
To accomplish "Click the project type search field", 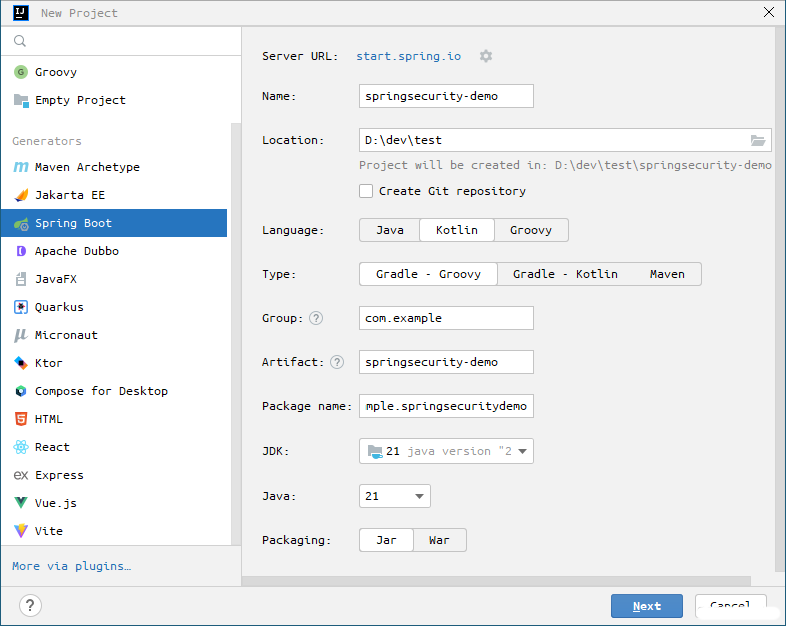I will 121,41.
